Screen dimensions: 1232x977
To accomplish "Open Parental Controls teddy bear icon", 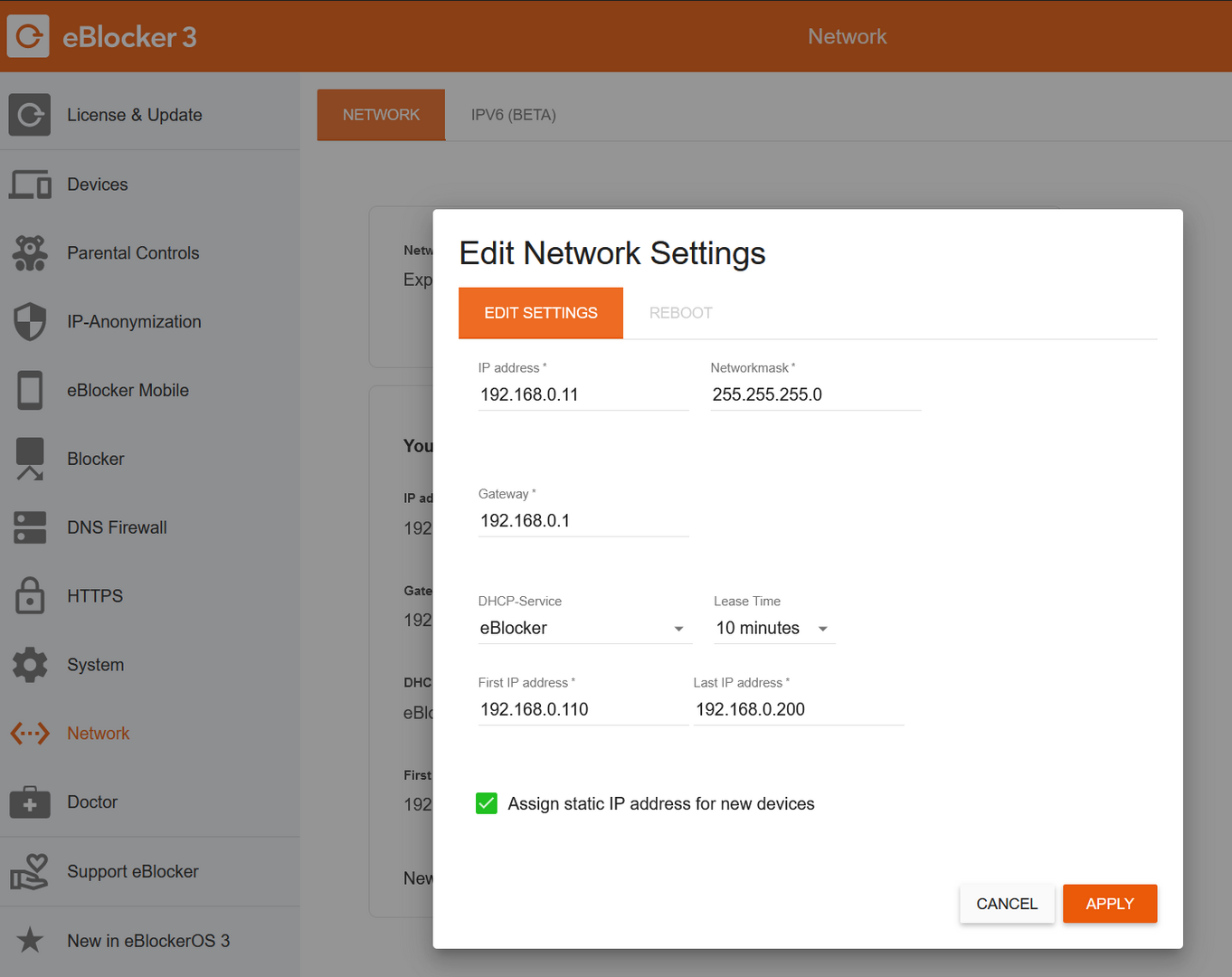I will pos(30,253).
